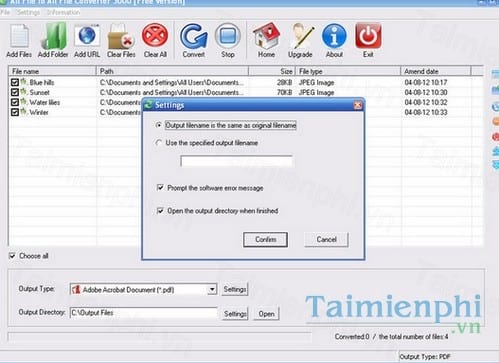Click the Exit power icon
This screenshot has width=499, height=363.
click(x=368, y=35)
